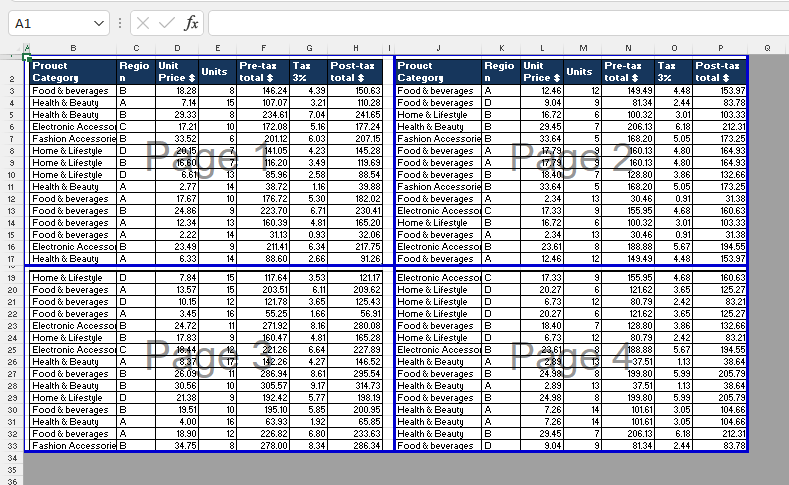
Task: Click the cell with value 230.41
Action: tap(356, 211)
